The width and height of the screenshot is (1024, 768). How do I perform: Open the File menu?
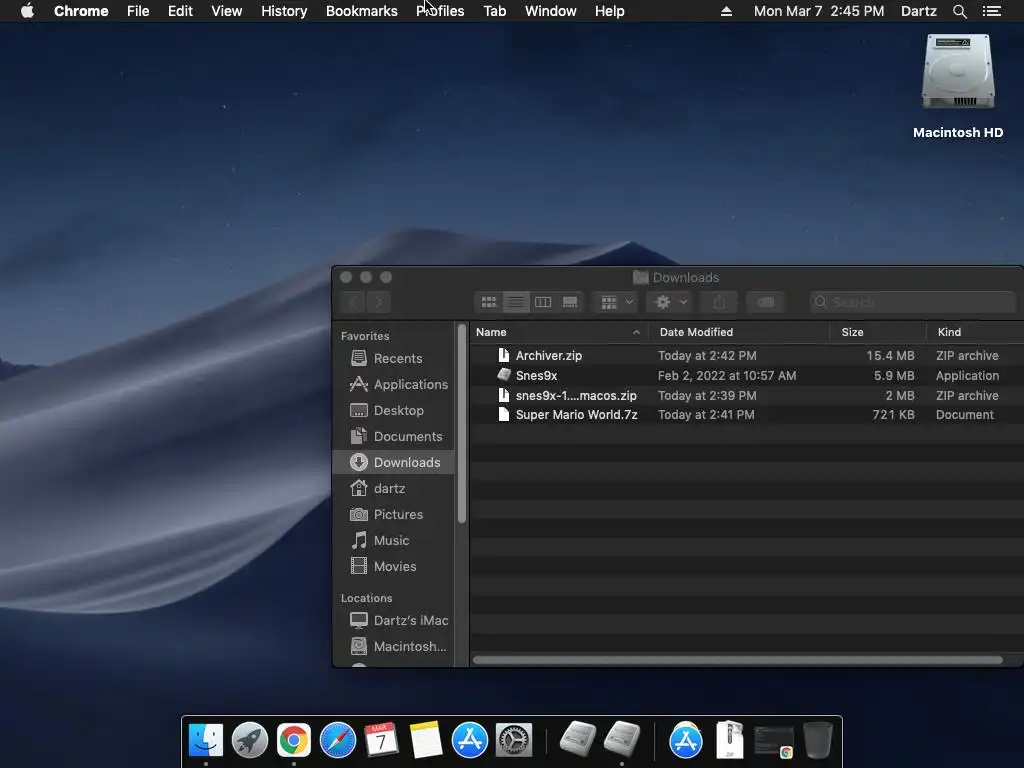point(138,11)
